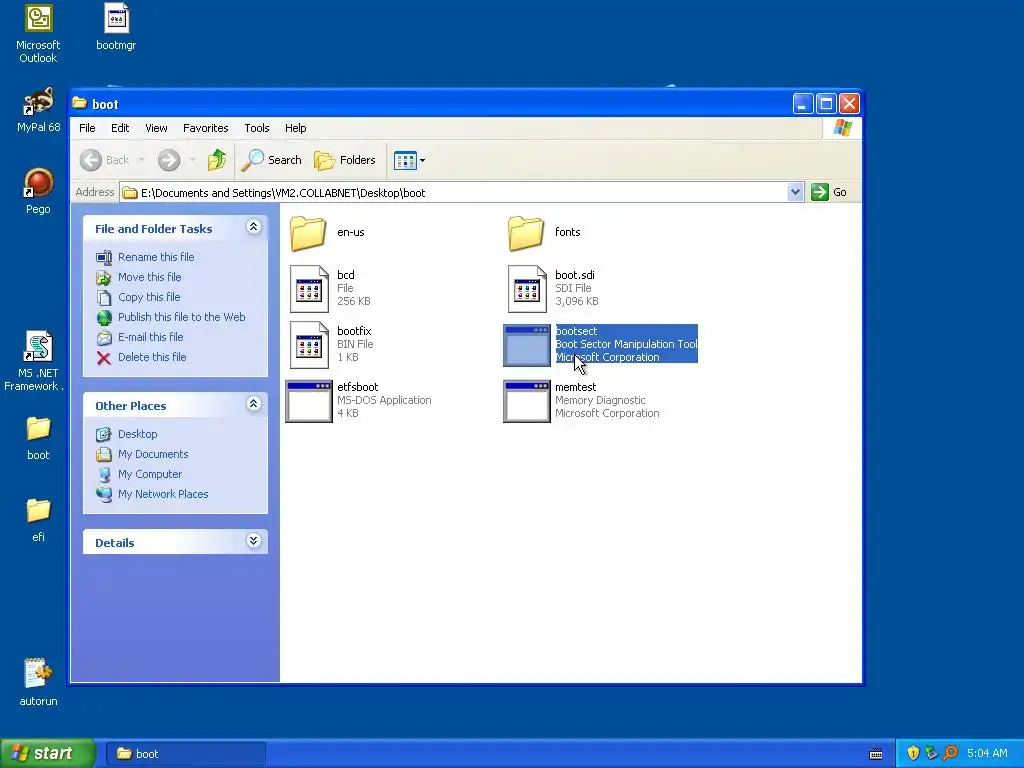Select the bcd file icon

coord(309,289)
